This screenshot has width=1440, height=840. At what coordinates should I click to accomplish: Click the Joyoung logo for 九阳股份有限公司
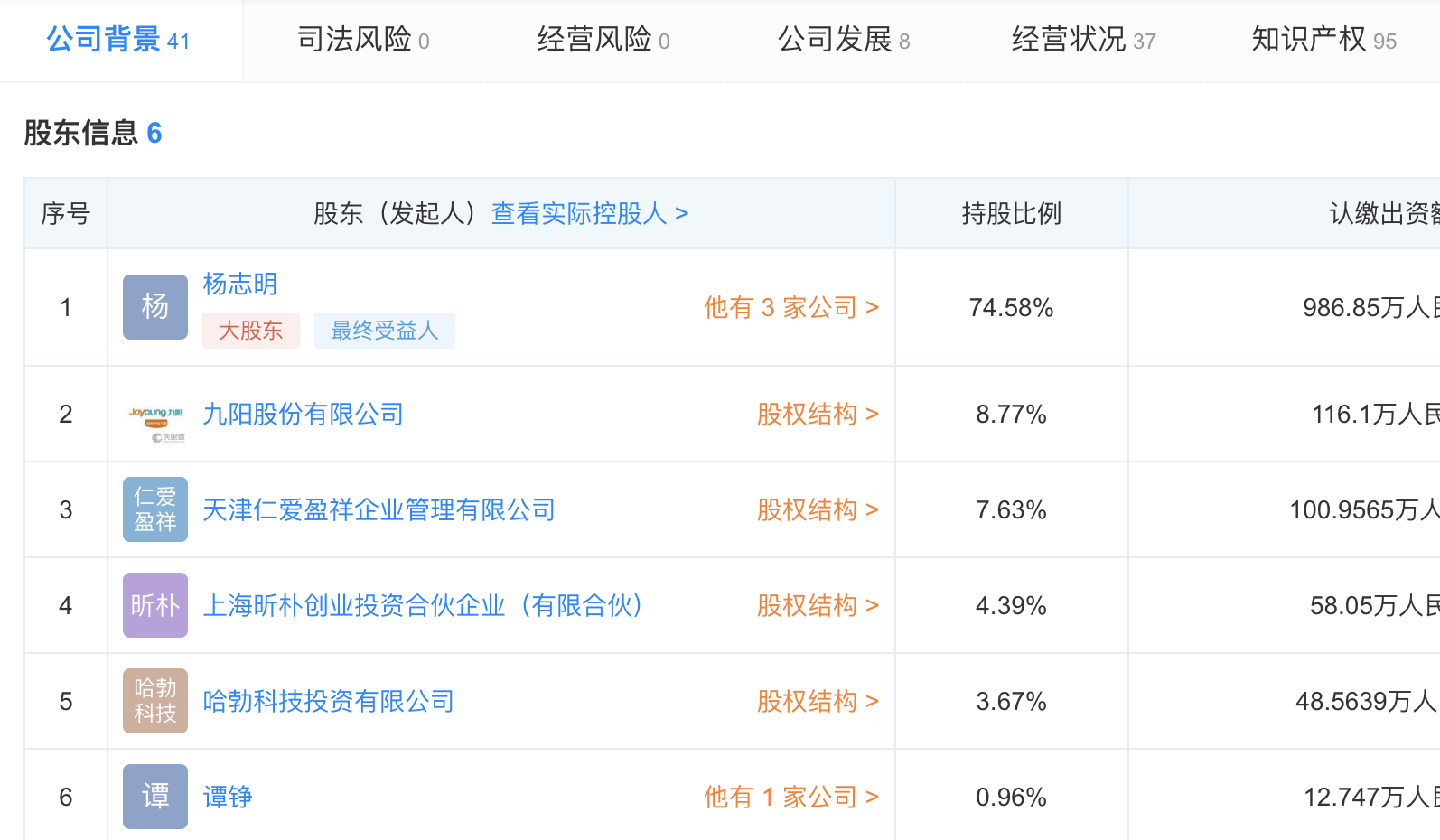click(x=155, y=414)
